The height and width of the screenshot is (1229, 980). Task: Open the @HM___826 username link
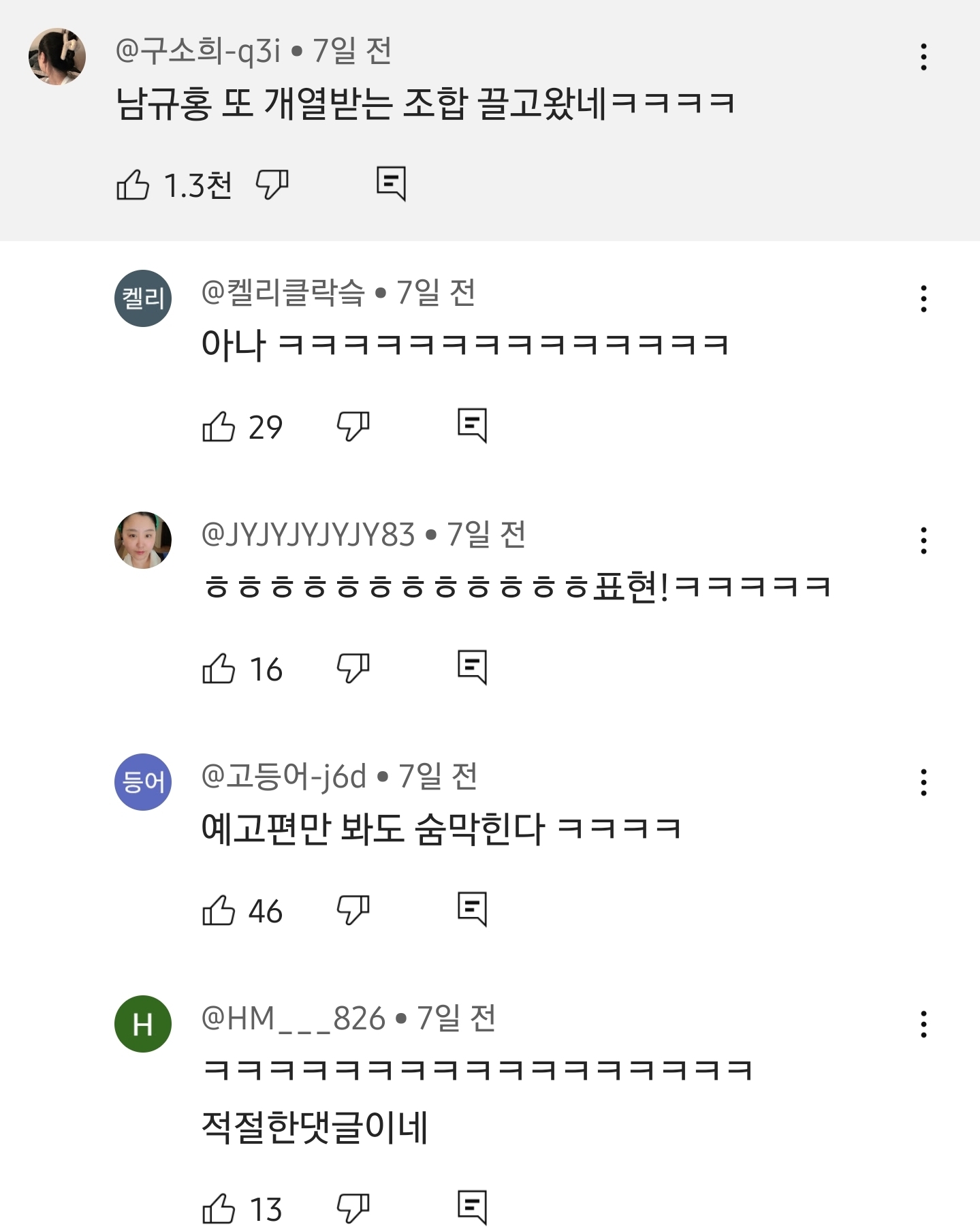[x=294, y=1018]
